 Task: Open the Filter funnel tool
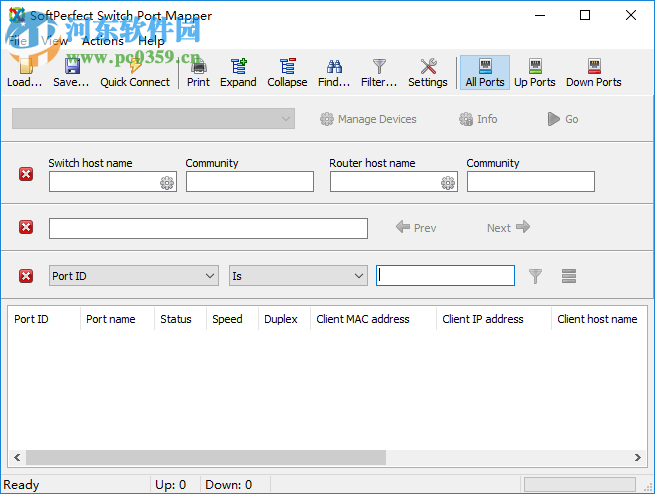coord(379,73)
